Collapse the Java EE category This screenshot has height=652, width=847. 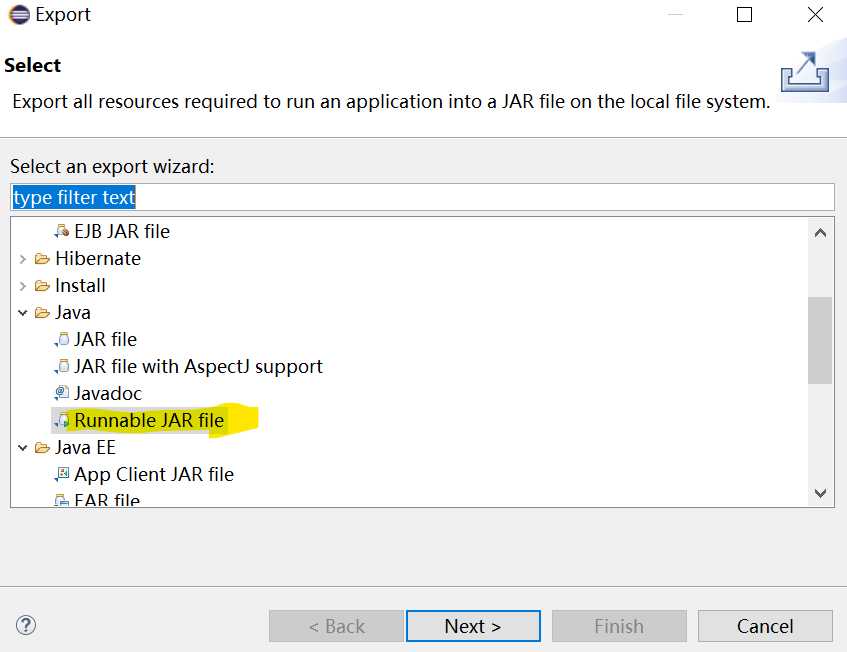coord(23,448)
